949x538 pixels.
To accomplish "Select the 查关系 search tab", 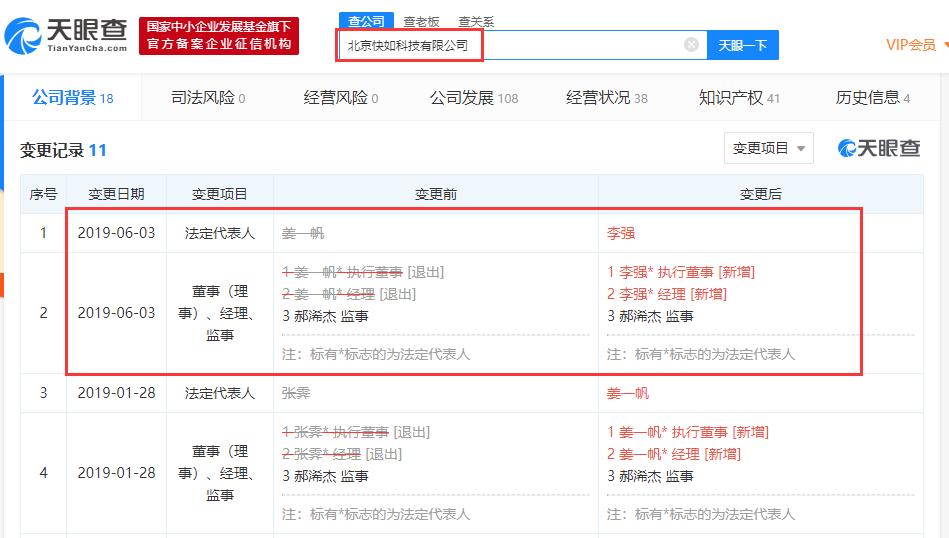I will pyautogui.click(x=476, y=22).
